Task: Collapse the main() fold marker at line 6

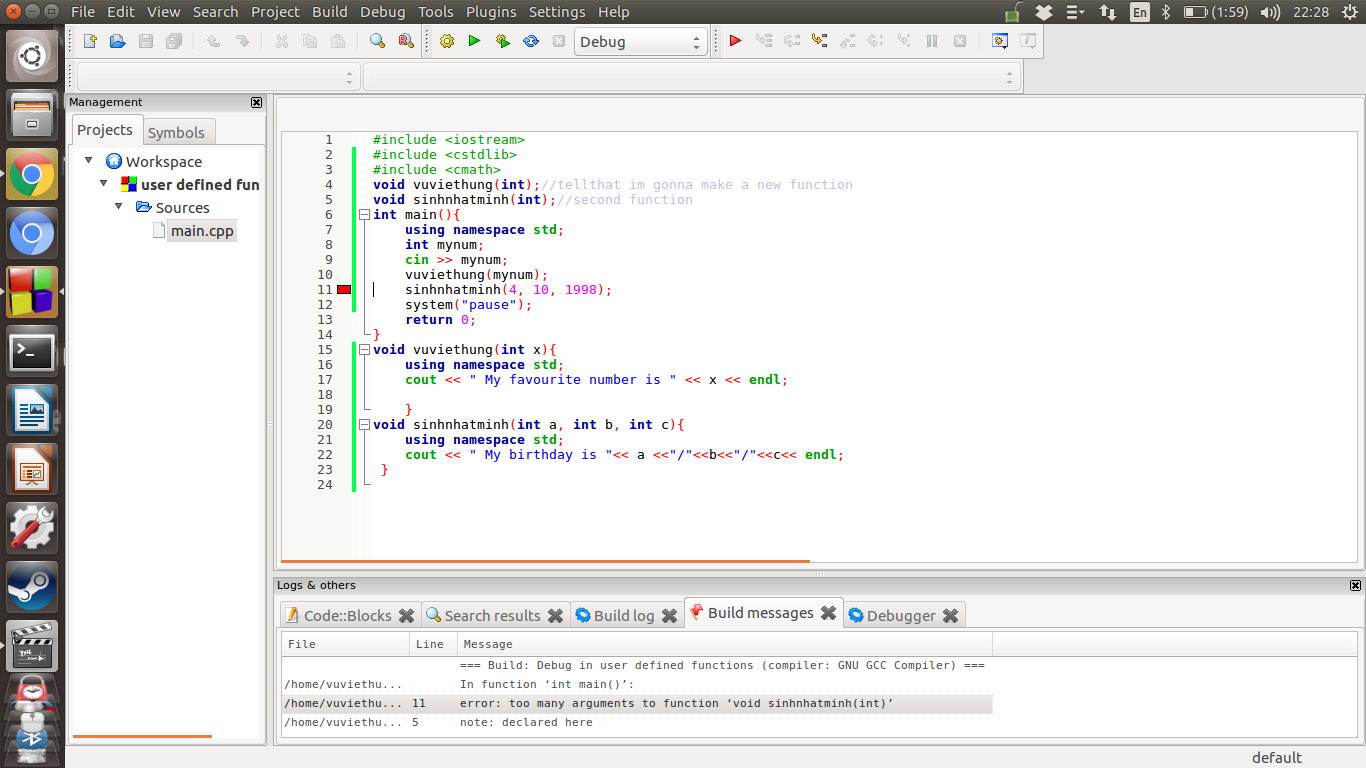Action: coord(364,215)
